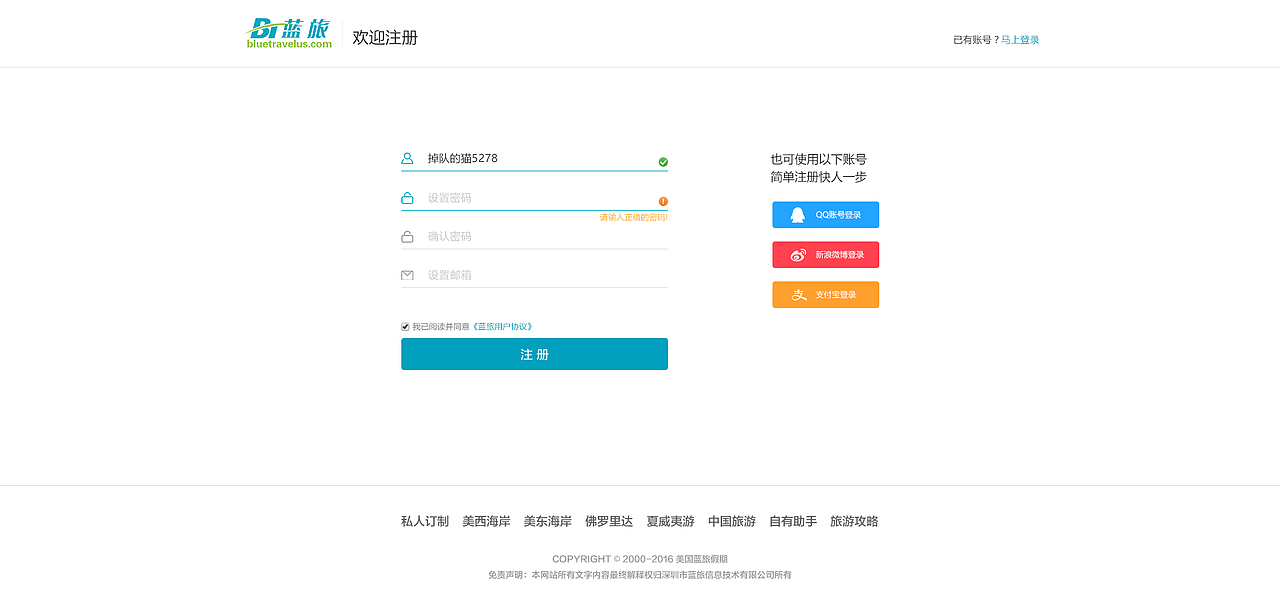
Task: Focus the username field containing 掉队的猫5278
Action: click(534, 158)
